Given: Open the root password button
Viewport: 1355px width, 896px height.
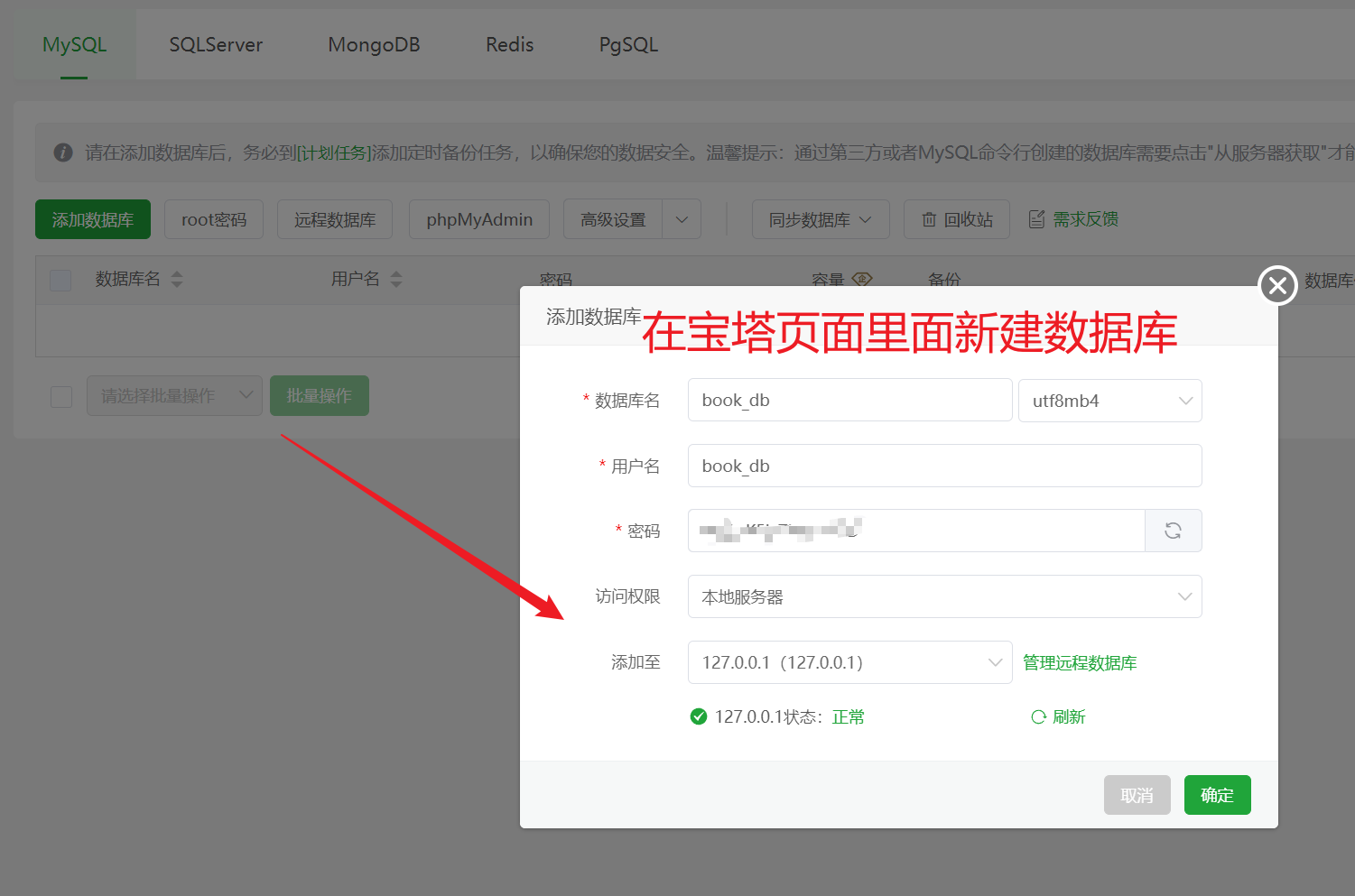Looking at the screenshot, I should coord(214,219).
